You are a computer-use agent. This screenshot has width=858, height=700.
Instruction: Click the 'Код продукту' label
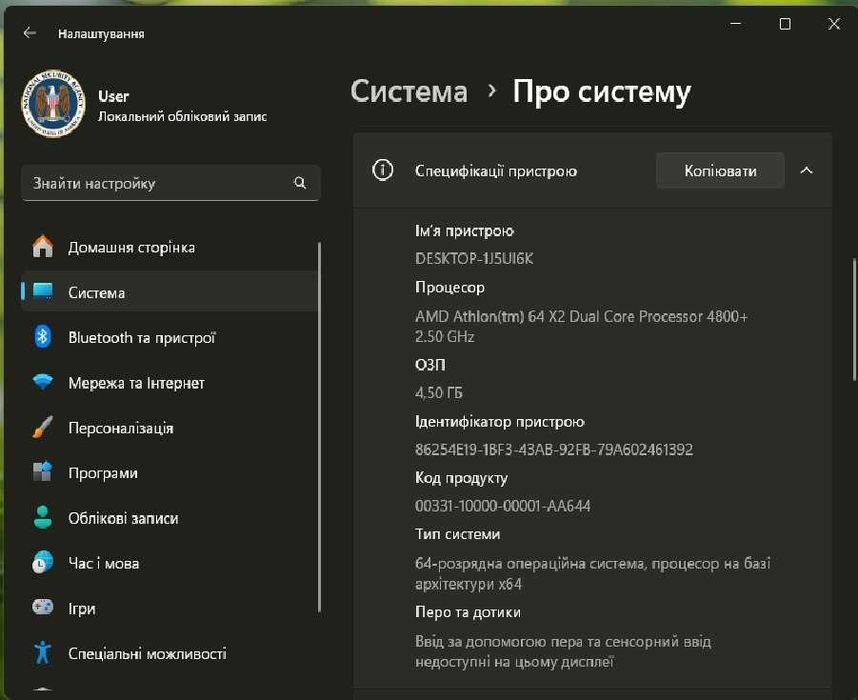461,478
